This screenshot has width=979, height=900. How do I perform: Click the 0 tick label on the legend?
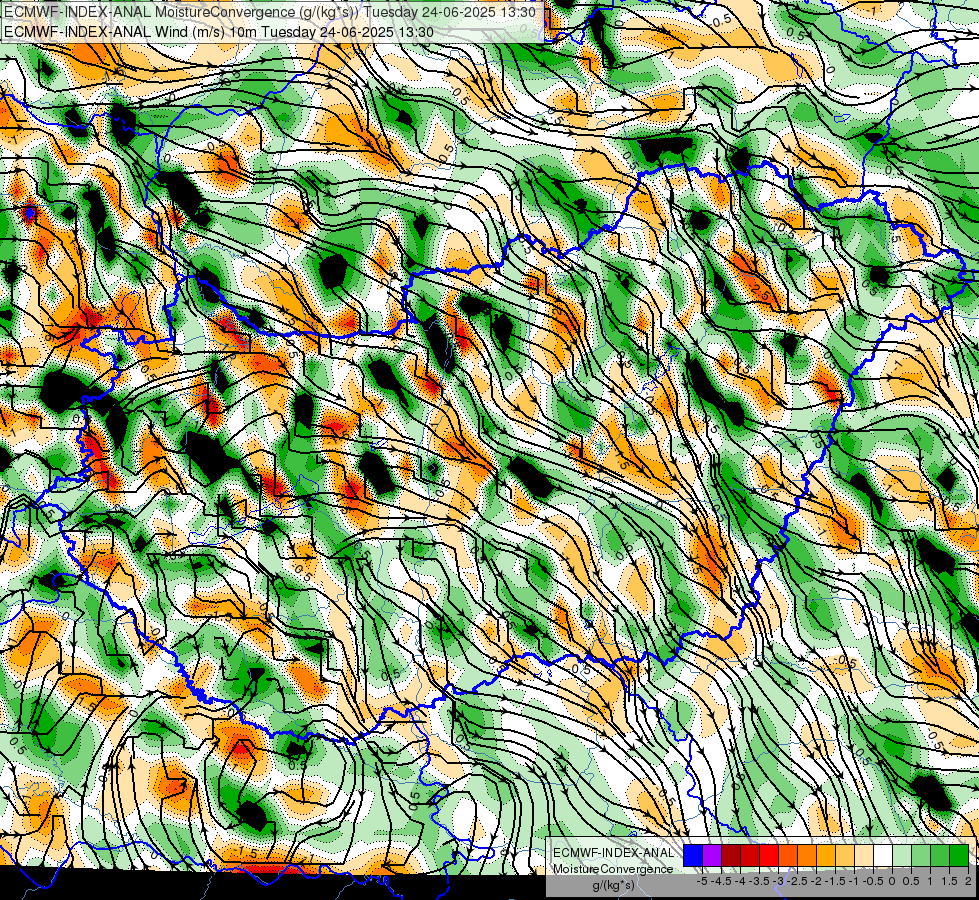892,881
